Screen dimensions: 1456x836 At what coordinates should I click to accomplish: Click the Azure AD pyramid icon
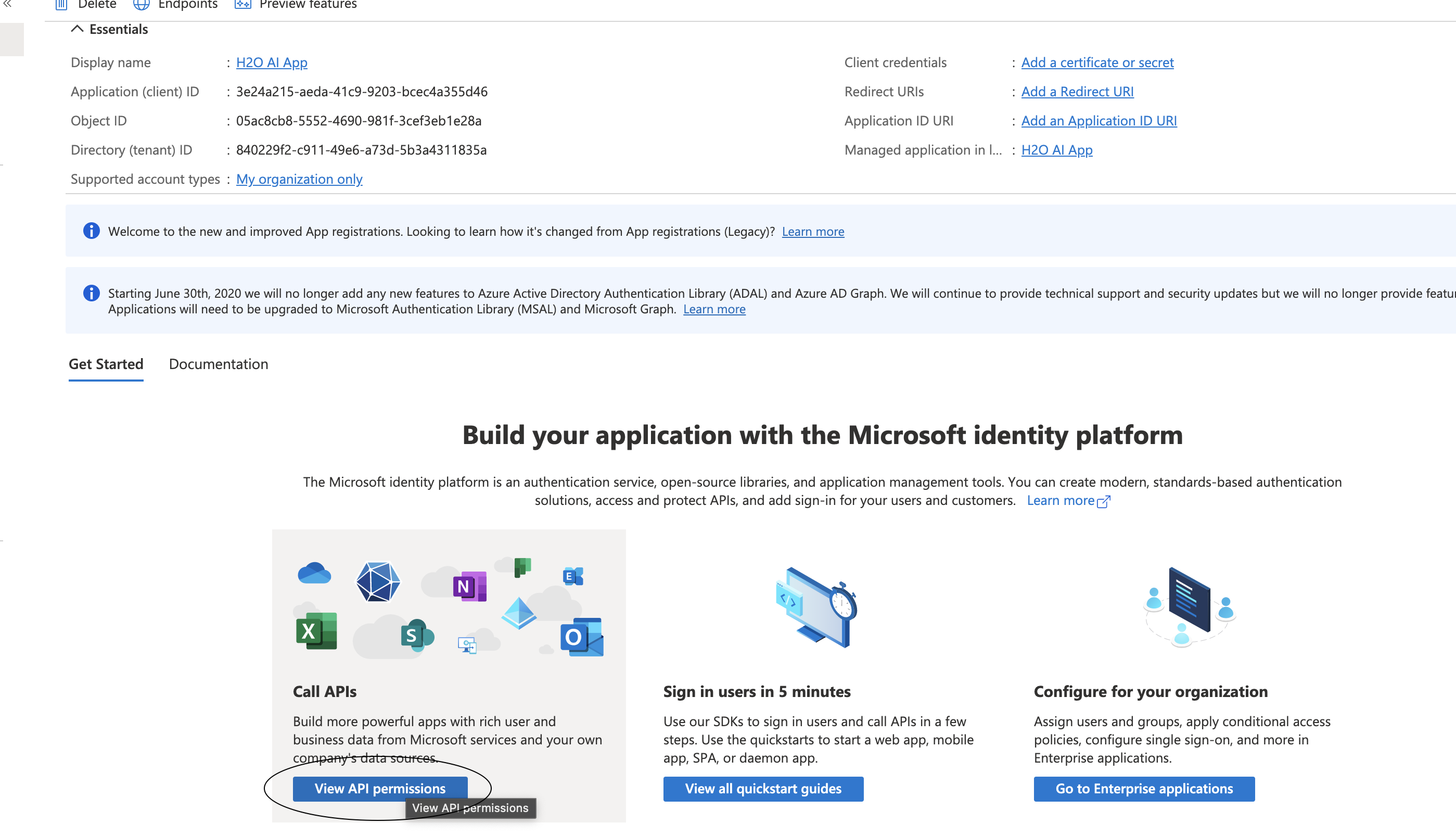point(519,613)
